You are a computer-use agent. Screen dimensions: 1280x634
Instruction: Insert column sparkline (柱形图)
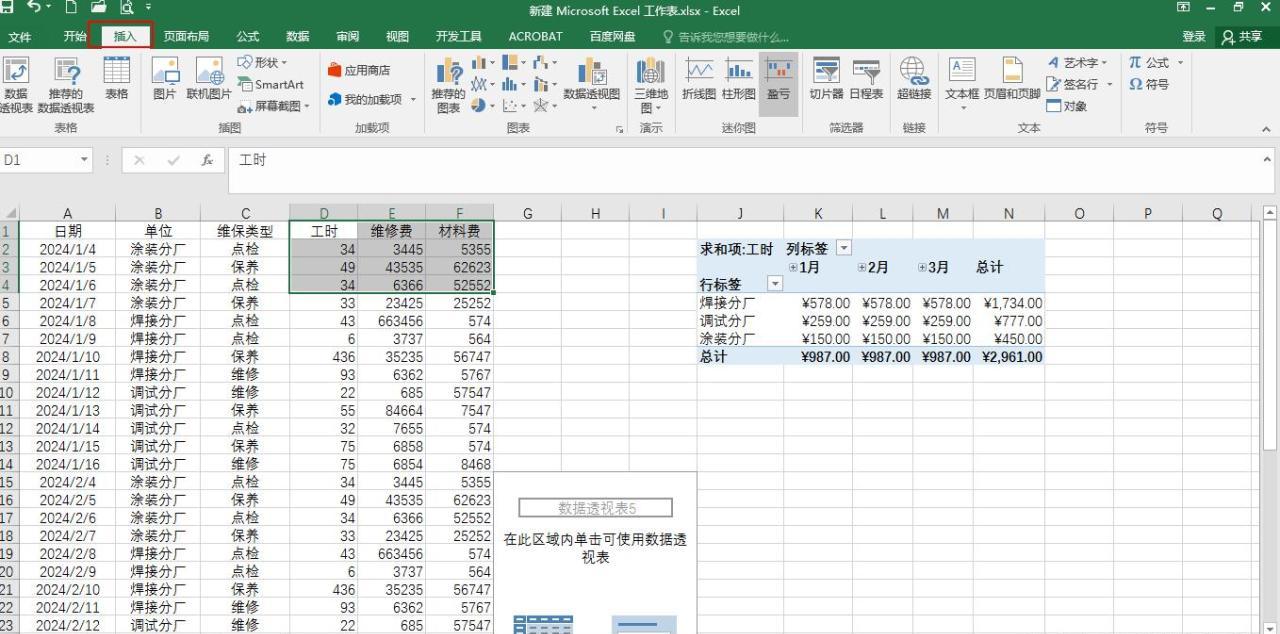[739, 78]
